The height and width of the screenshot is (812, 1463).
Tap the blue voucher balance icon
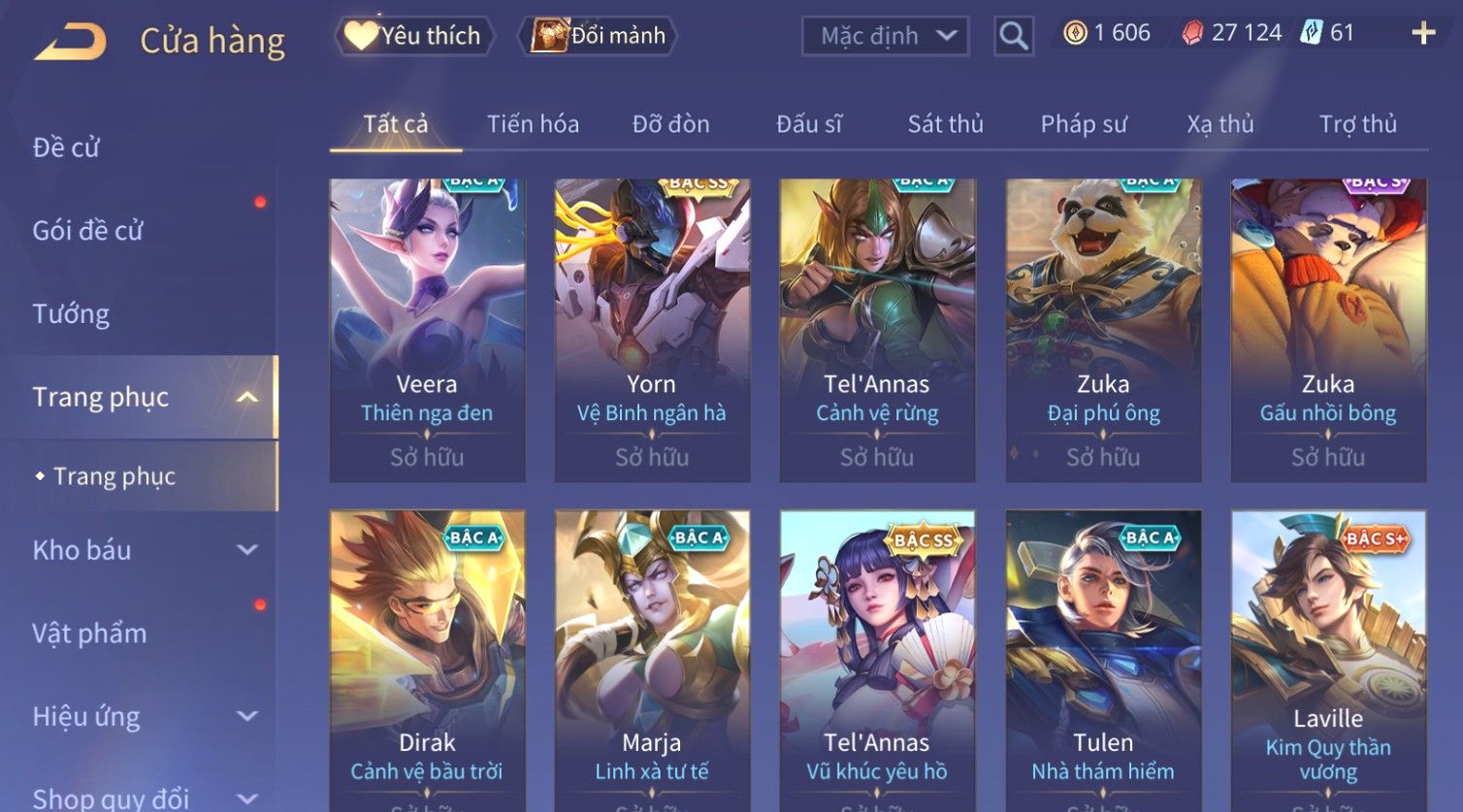coord(1311,33)
